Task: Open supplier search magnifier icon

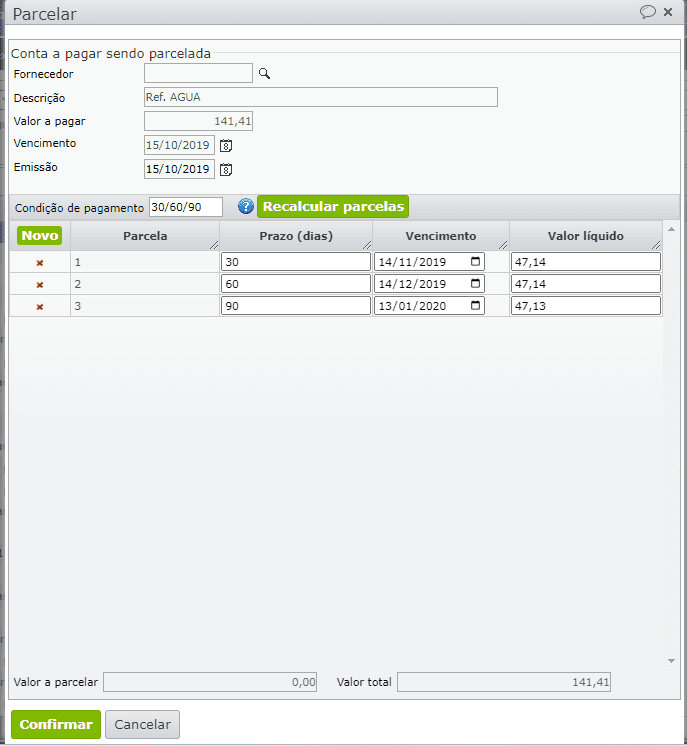Action: click(264, 73)
